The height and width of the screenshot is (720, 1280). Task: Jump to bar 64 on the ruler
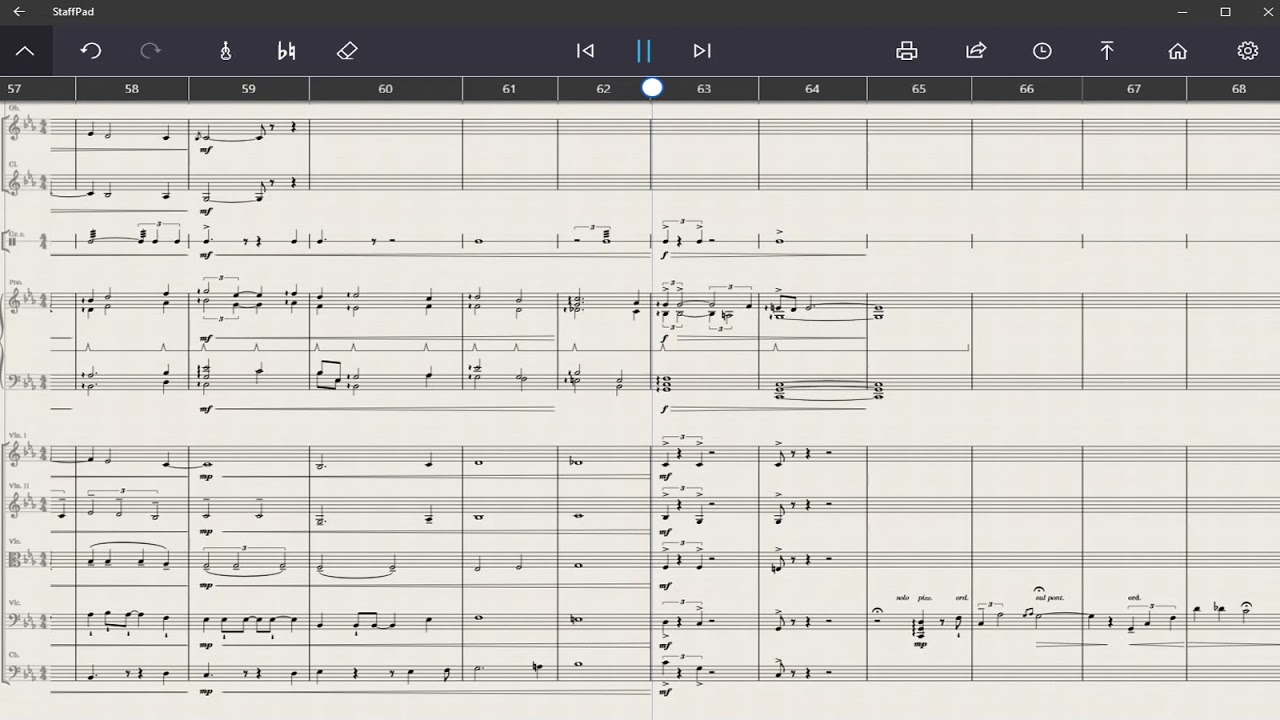[812, 89]
